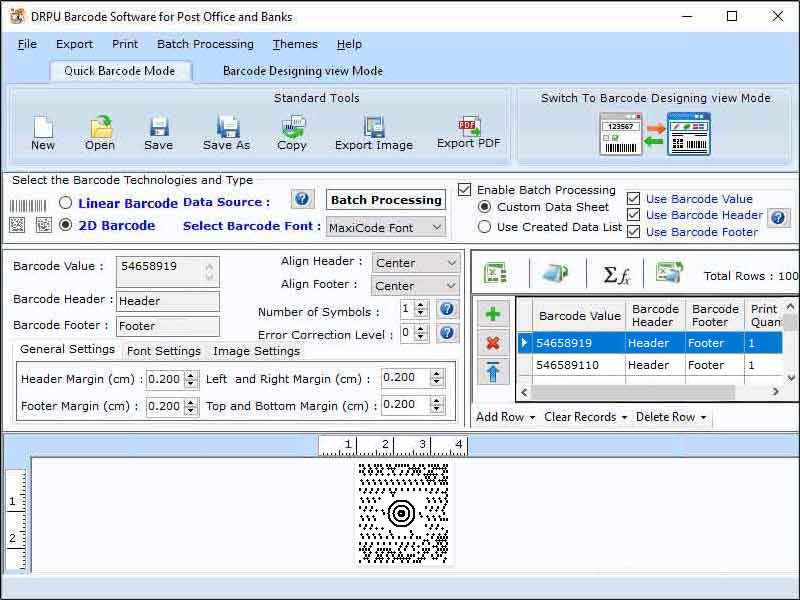Open the Select Barcode Font dropdown
800x600 pixels.
pos(386,227)
